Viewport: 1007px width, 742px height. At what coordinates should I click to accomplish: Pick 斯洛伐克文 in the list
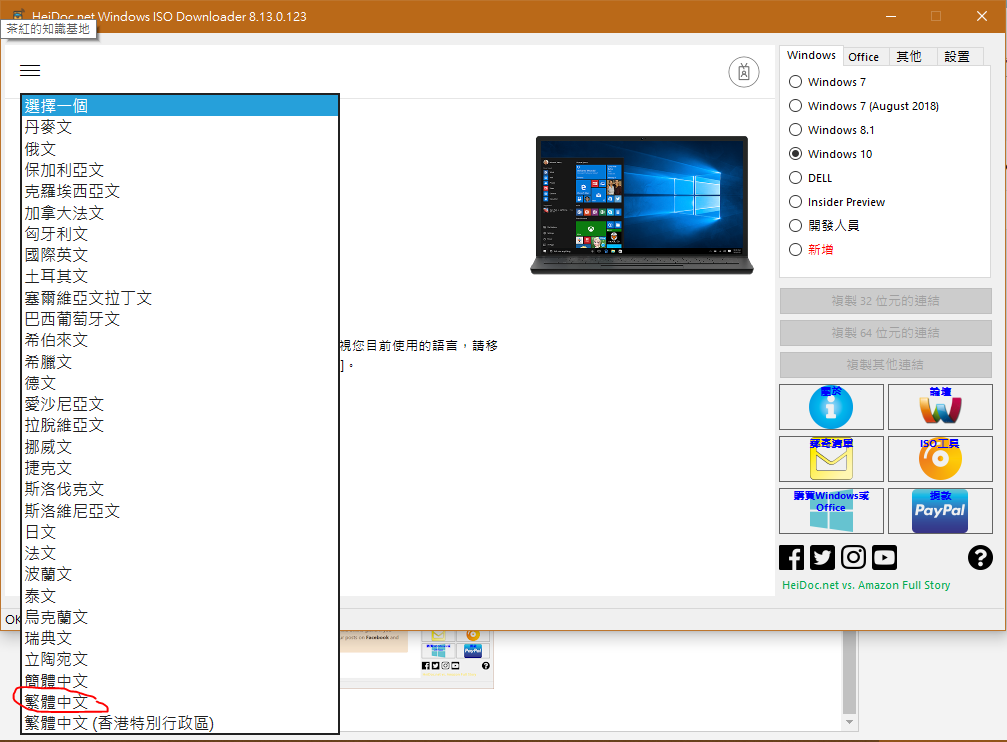coord(180,490)
